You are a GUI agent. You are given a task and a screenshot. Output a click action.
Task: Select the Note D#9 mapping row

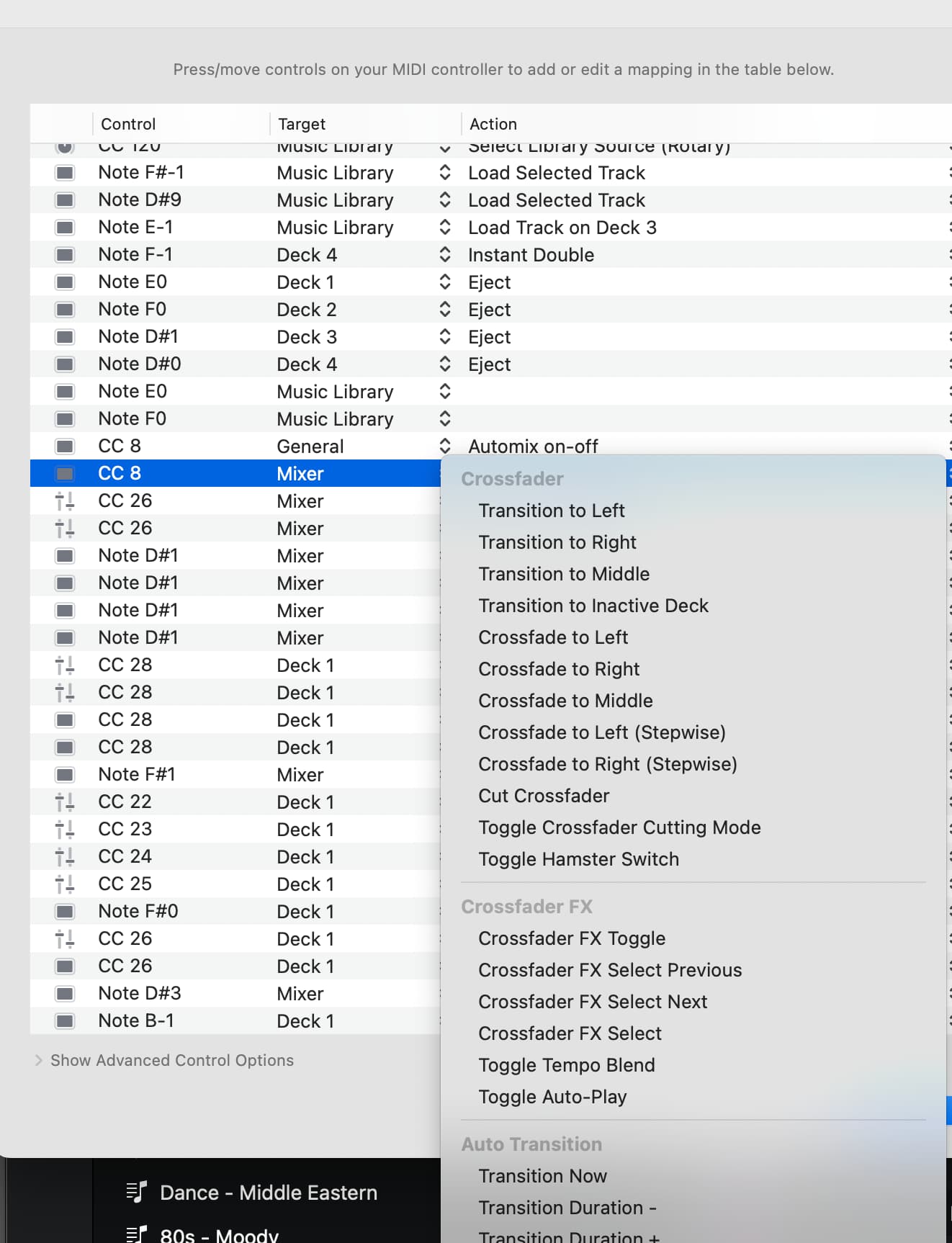pyautogui.click(x=216, y=200)
